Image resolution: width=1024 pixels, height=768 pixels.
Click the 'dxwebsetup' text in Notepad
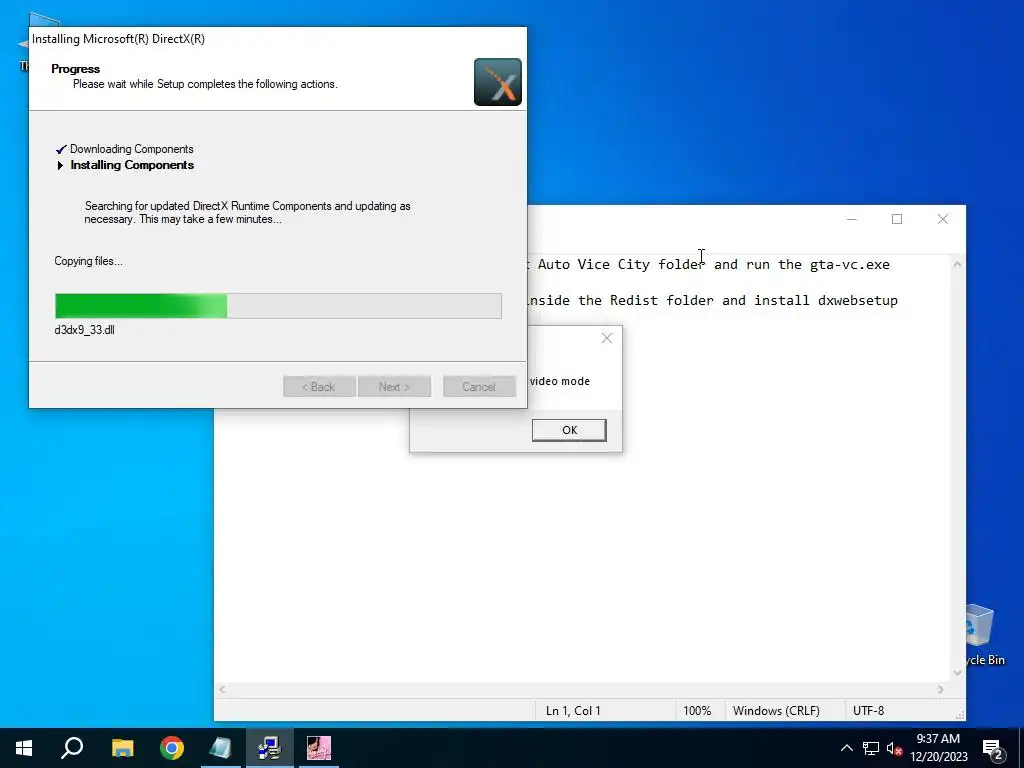[x=857, y=300]
